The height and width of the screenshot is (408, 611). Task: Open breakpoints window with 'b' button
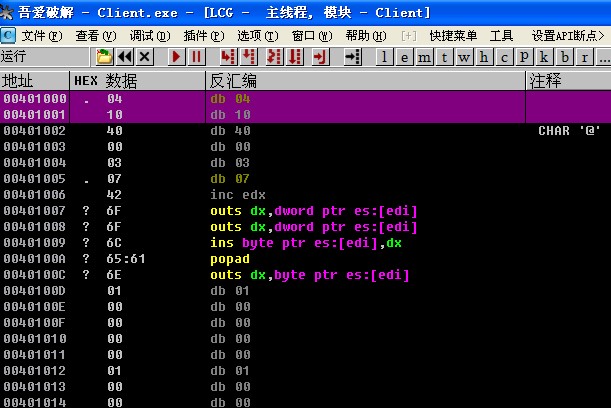coord(565,57)
